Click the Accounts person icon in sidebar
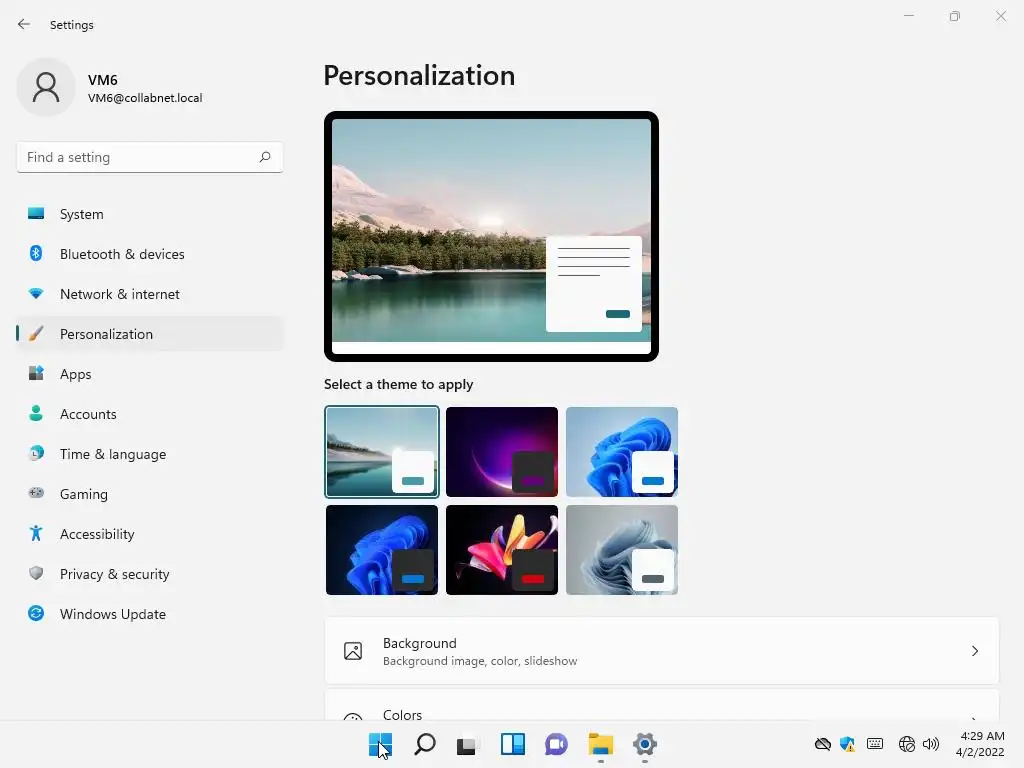 pos(36,413)
